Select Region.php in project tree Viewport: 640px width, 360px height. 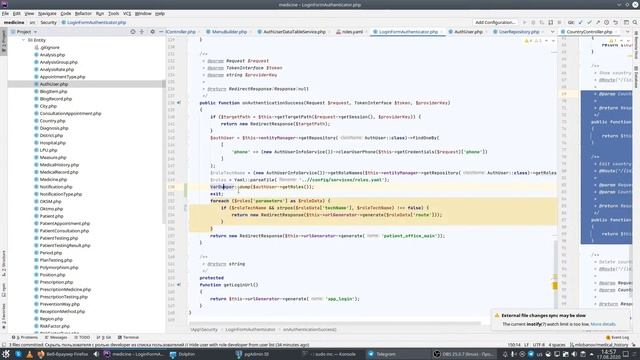point(51,319)
